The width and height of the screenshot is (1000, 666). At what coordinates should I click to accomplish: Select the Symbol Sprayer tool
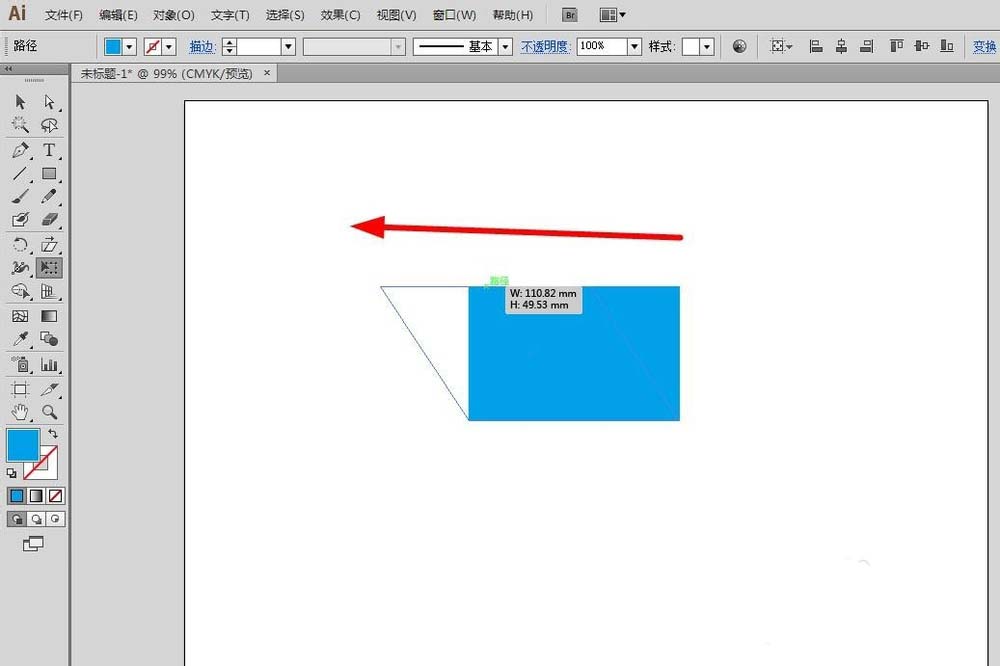coord(20,365)
